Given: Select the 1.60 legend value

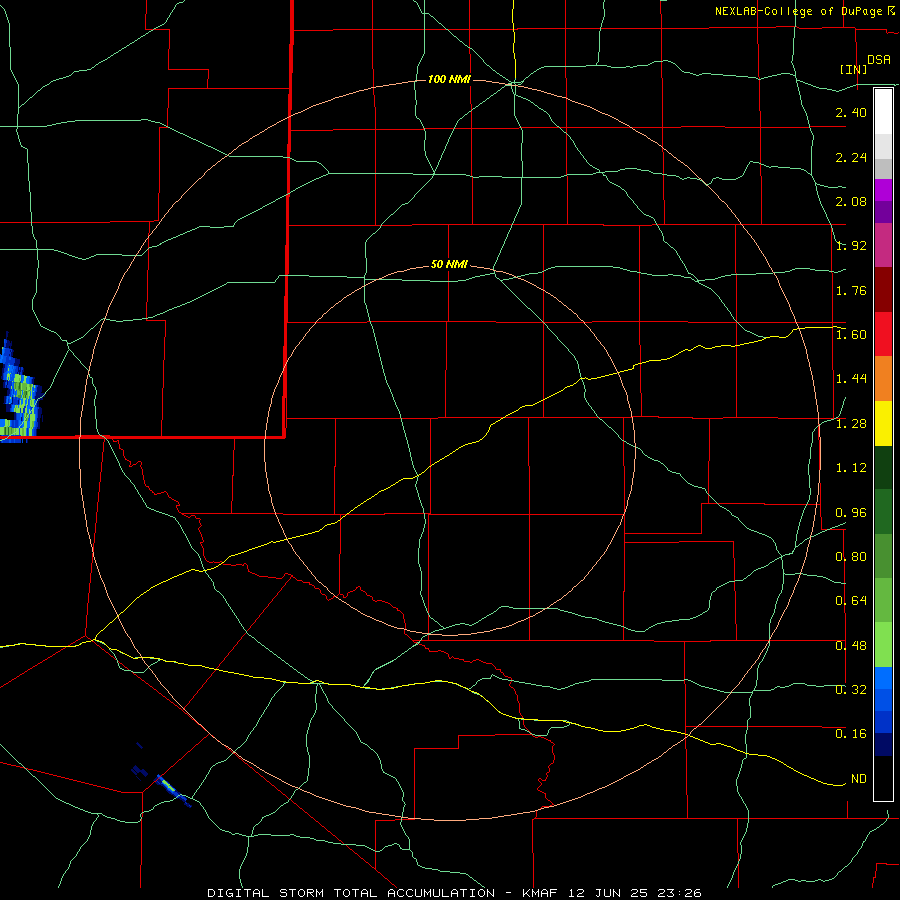Looking at the screenshot, I should (851, 335).
